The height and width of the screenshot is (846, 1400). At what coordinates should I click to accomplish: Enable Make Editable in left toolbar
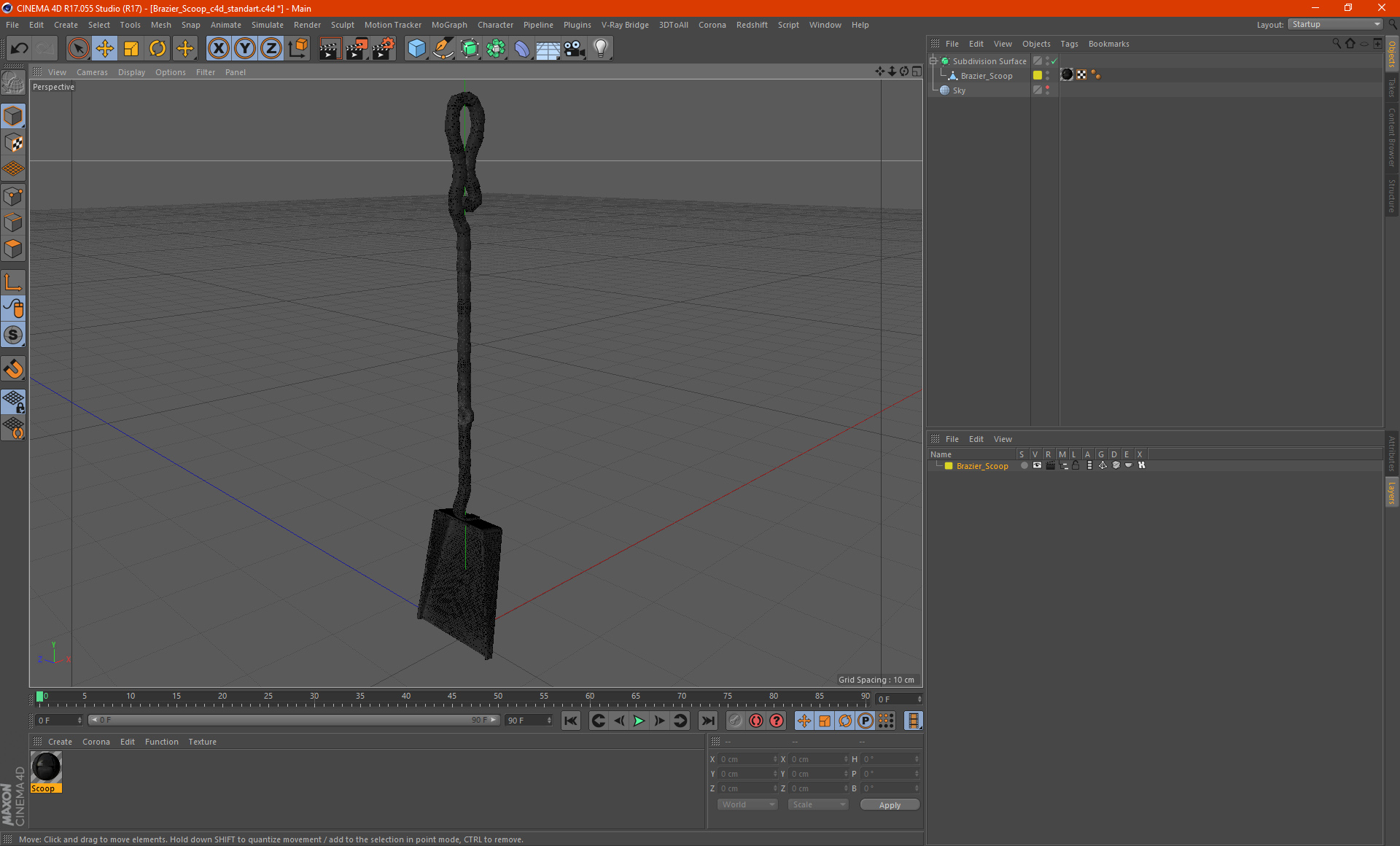pyautogui.click(x=13, y=82)
